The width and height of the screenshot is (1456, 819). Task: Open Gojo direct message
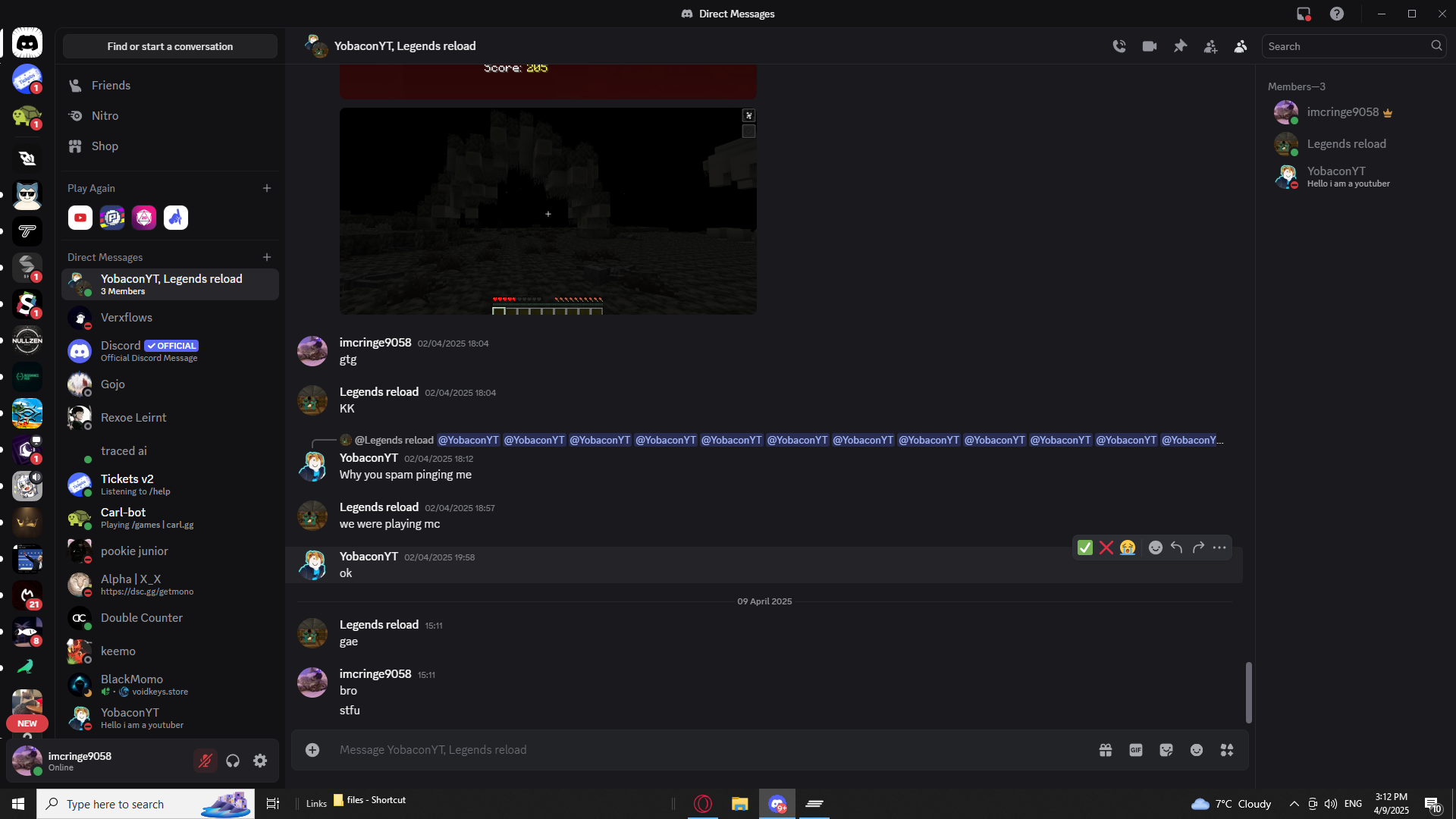click(171, 384)
